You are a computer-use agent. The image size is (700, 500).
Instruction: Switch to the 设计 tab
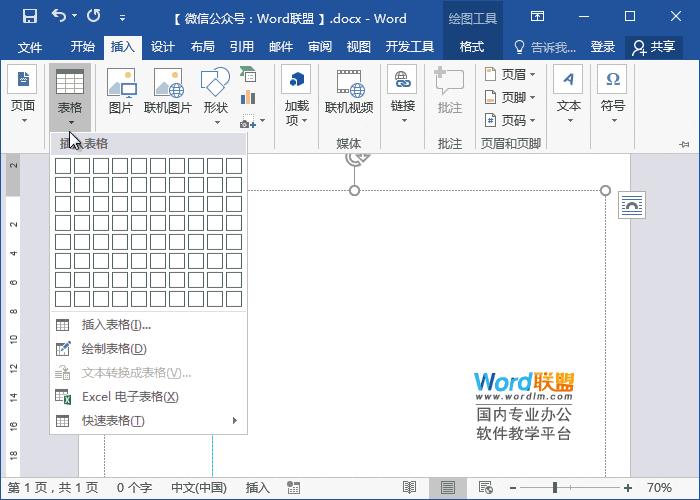162,47
